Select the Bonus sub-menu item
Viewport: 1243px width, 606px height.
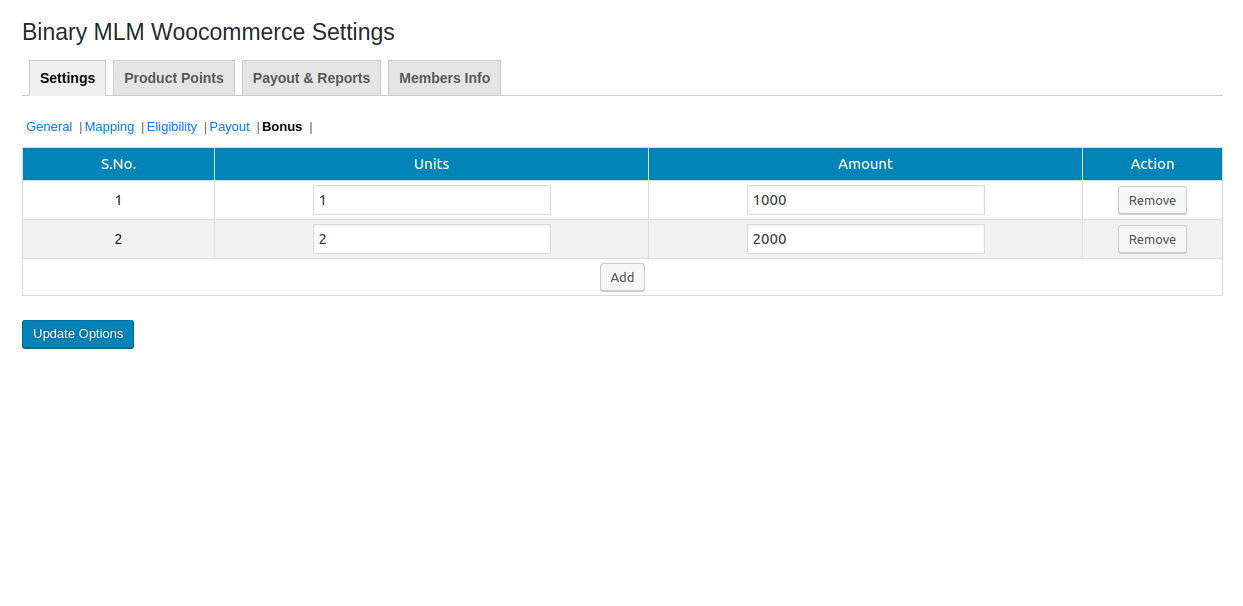click(282, 127)
